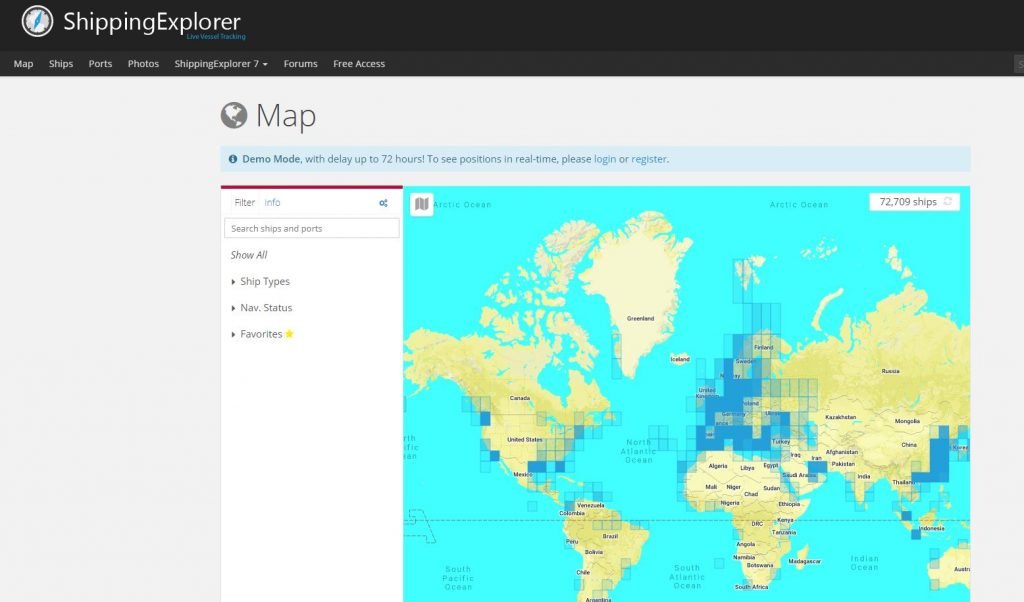Open the map layers icon on the map
This screenshot has height=602, width=1024.
click(421, 204)
